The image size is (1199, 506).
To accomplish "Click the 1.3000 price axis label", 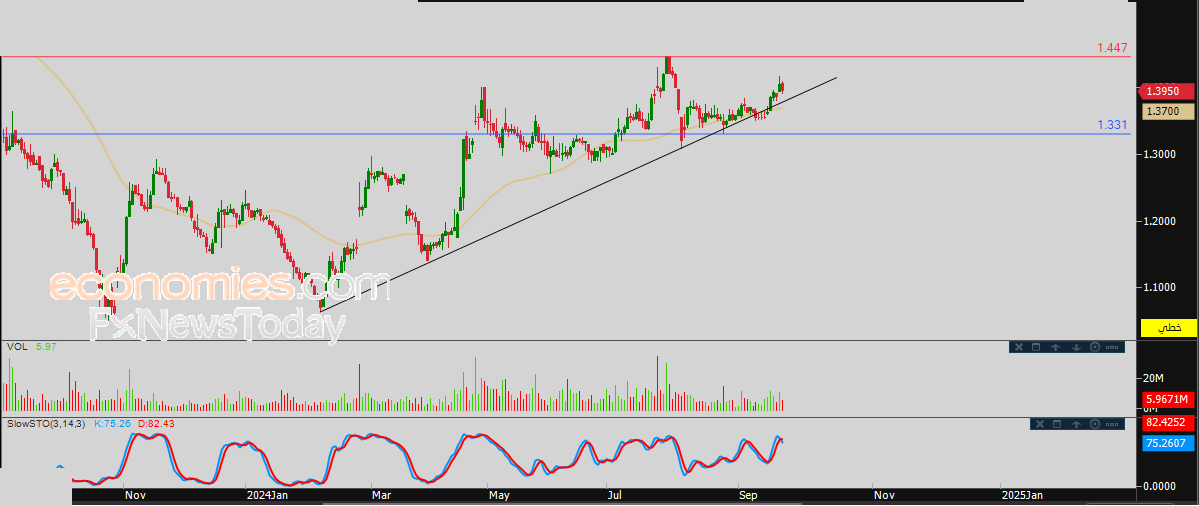I will [x=1160, y=154].
